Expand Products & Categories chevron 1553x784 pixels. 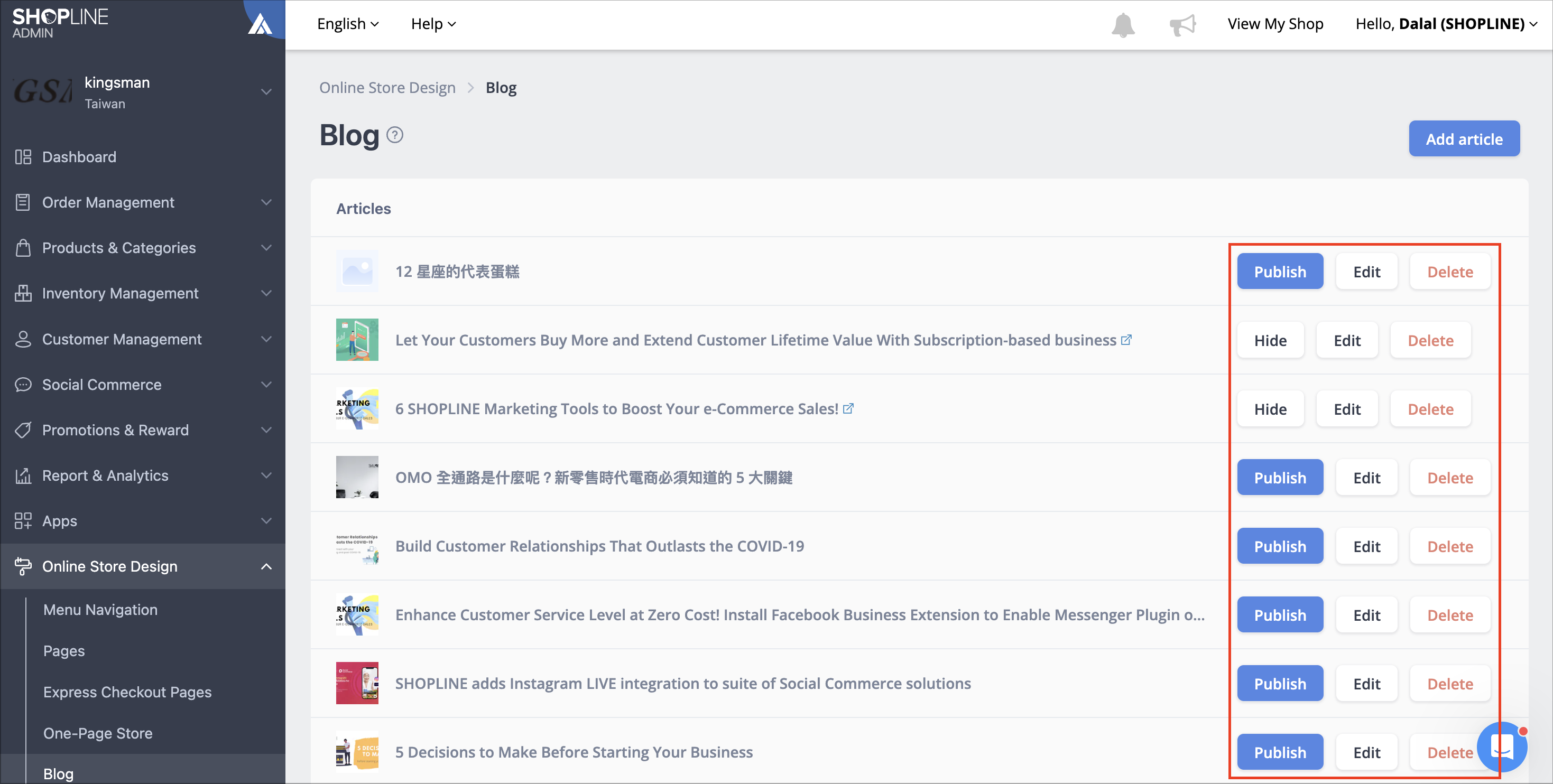266,248
